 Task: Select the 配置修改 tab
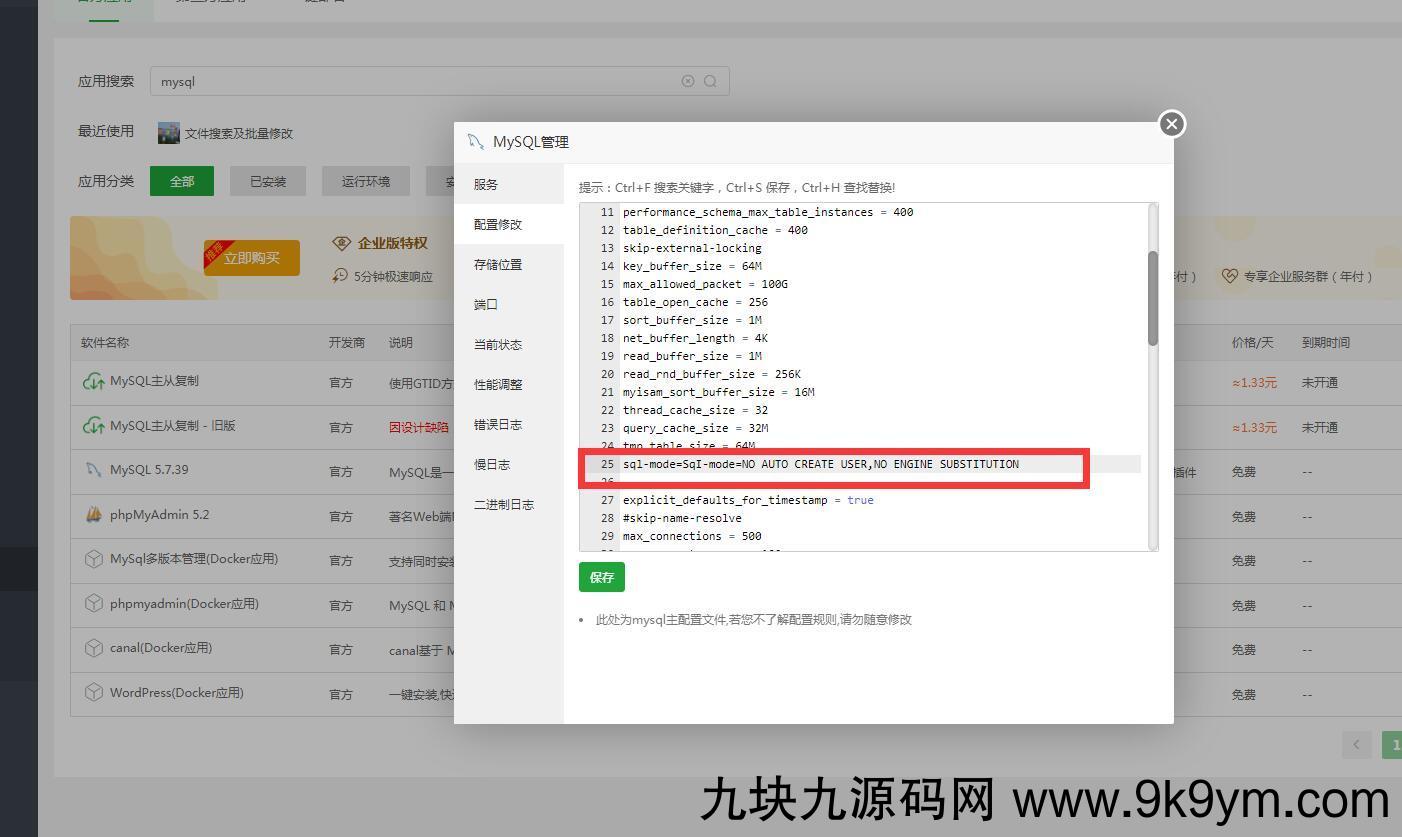[509, 224]
